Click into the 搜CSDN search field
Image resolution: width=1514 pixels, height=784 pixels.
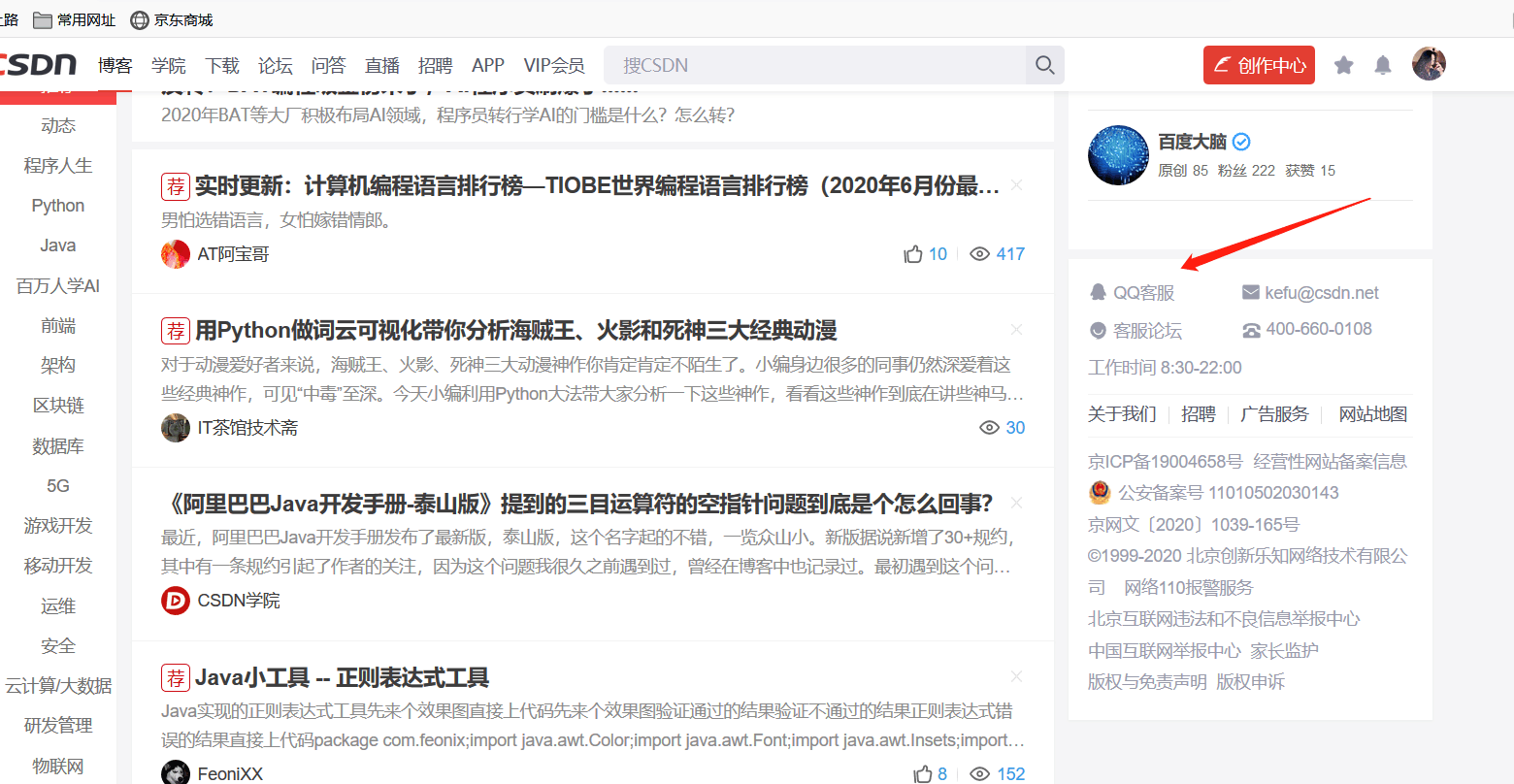[x=815, y=65]
